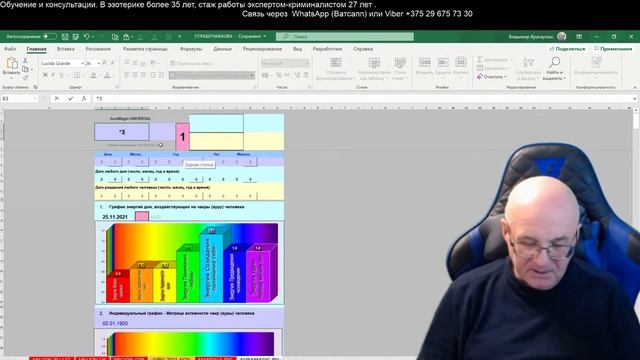Toggle Italic (К) formatting
Image resolution: width=640 pixels, height=360 pixels.
tap(53, 75)
